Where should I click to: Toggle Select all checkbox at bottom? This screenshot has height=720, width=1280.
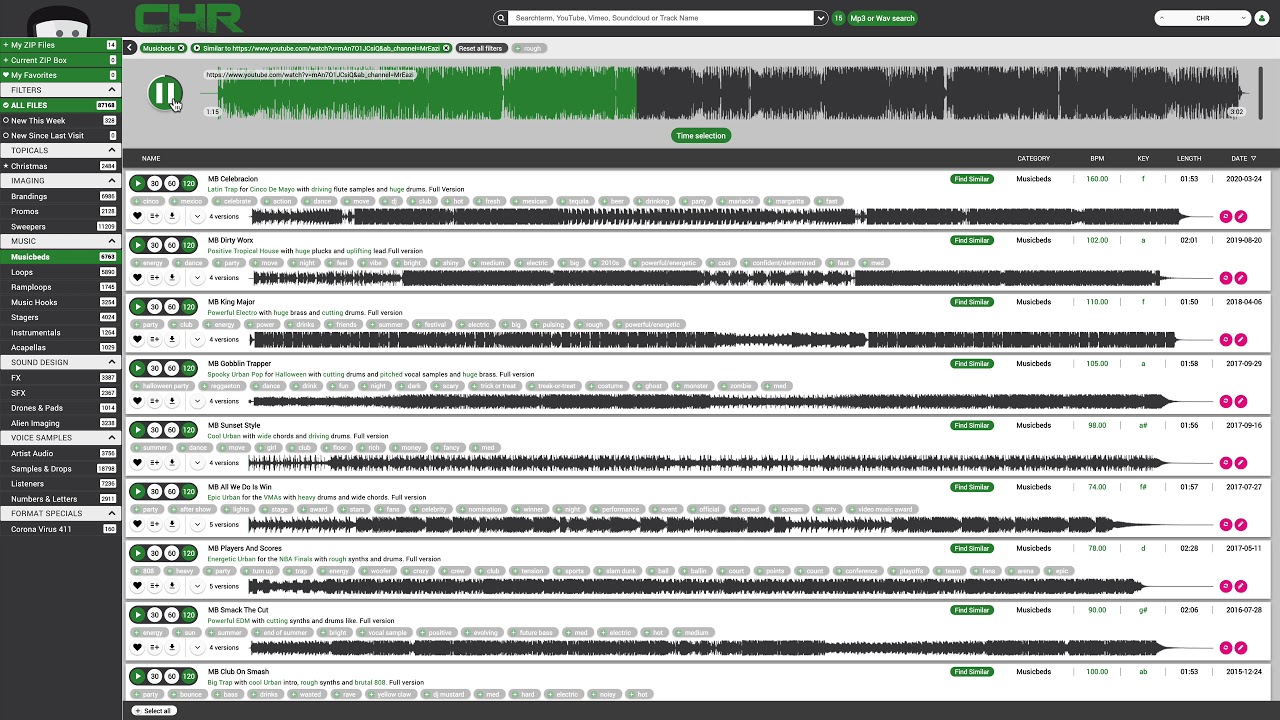coord(153,711)
